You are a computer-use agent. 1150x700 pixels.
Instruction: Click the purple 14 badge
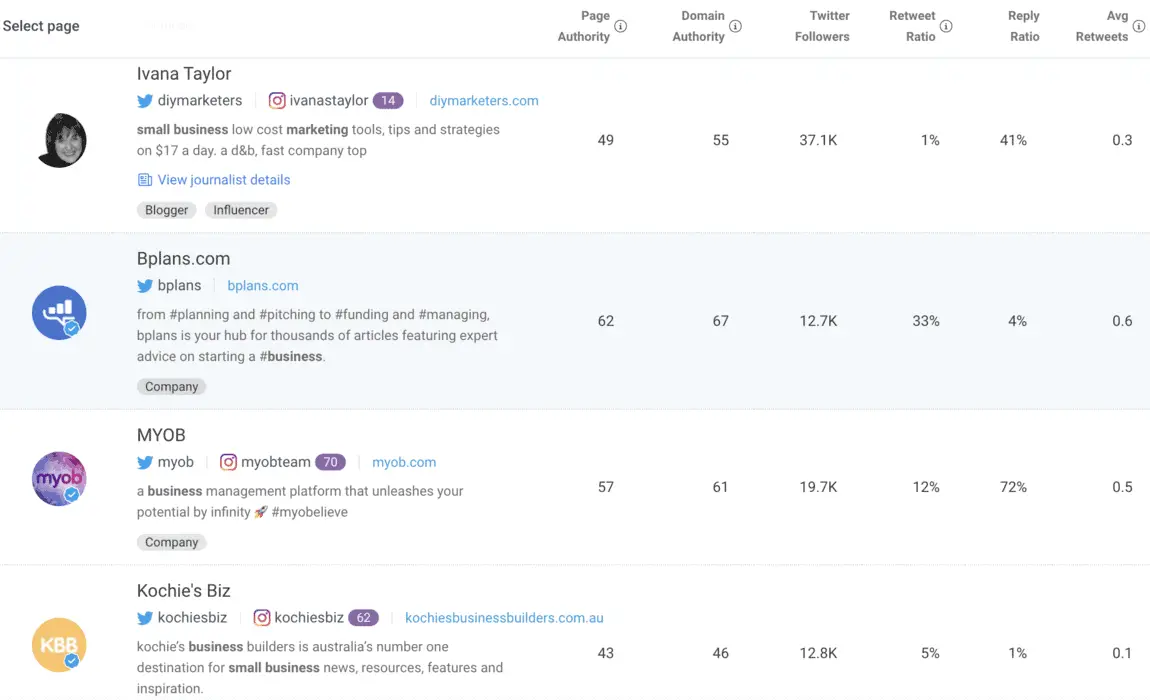388,101
